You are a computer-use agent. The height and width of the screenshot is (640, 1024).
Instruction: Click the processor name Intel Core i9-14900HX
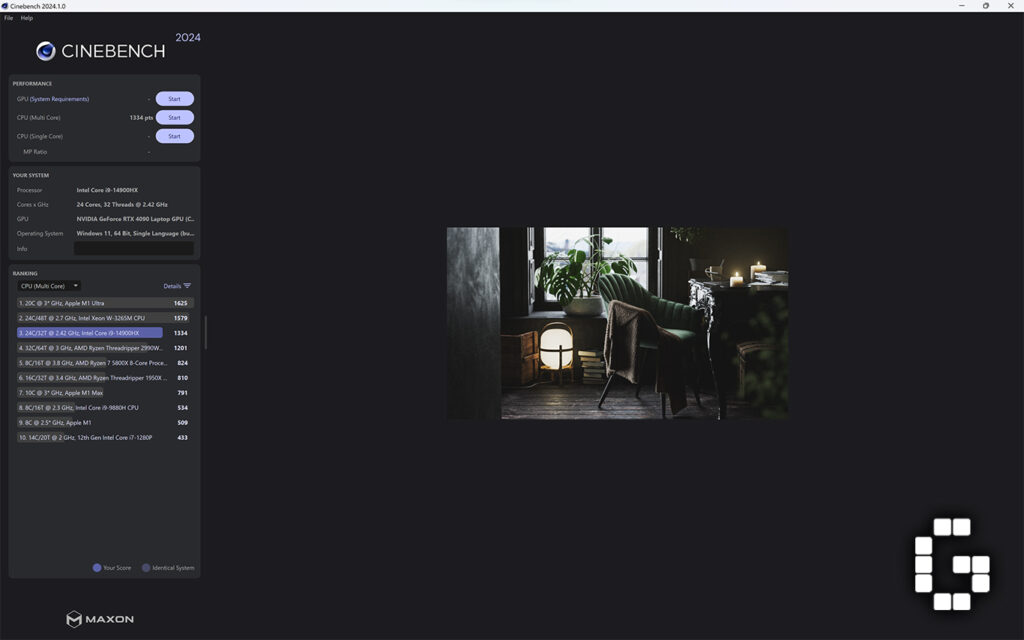coord(107,190)
